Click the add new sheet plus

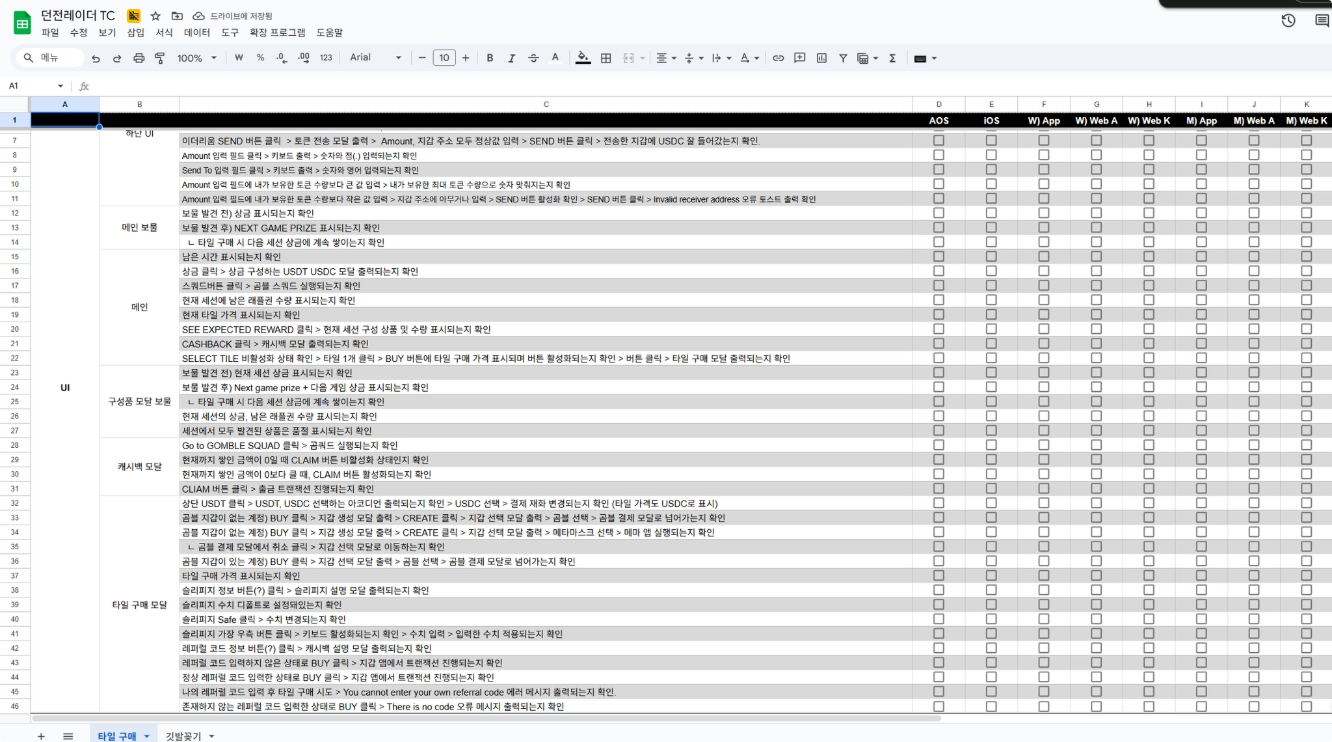point(41,736)
